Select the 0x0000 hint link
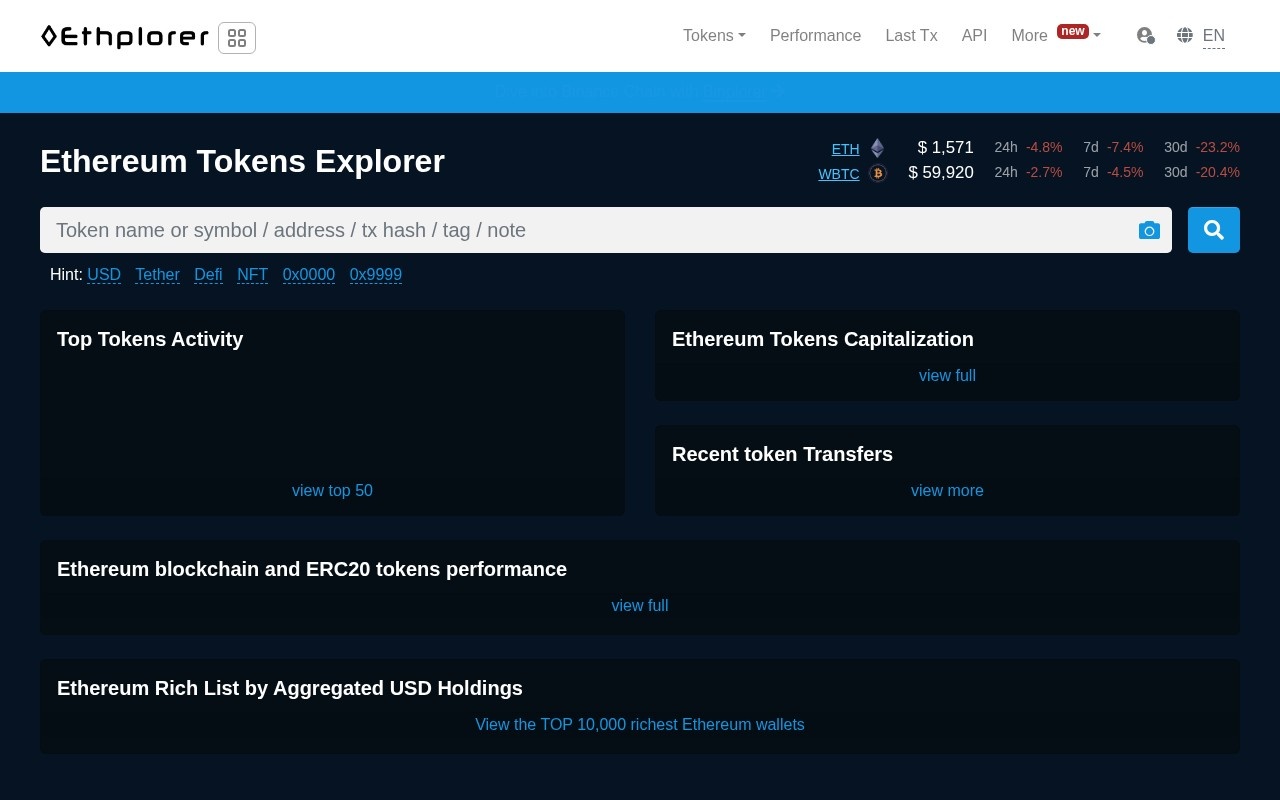 [309, 275]
